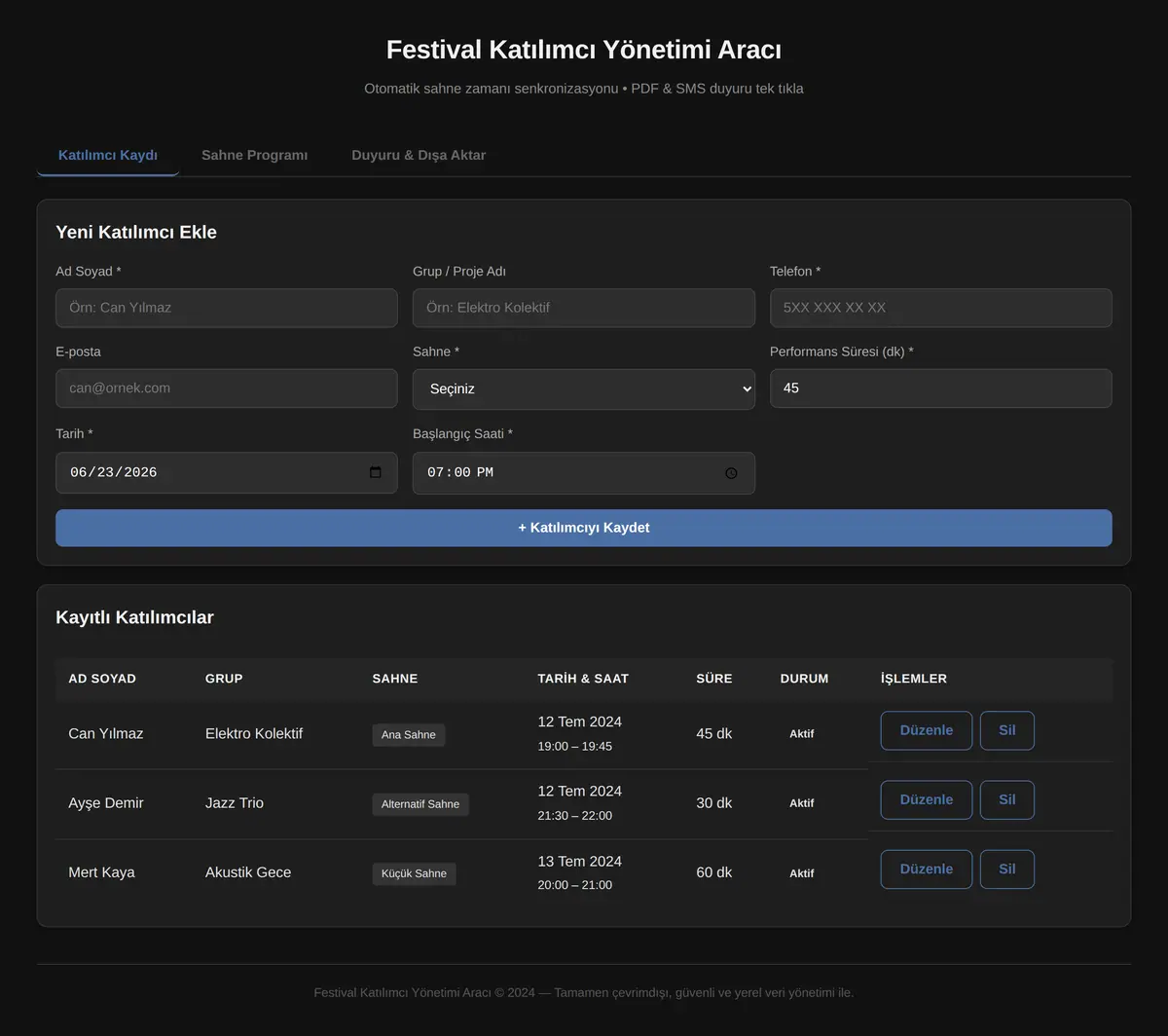Open the calendar picker in Tarih field
Viewport: 1168px width, 1036px height.
pos(376,472)
